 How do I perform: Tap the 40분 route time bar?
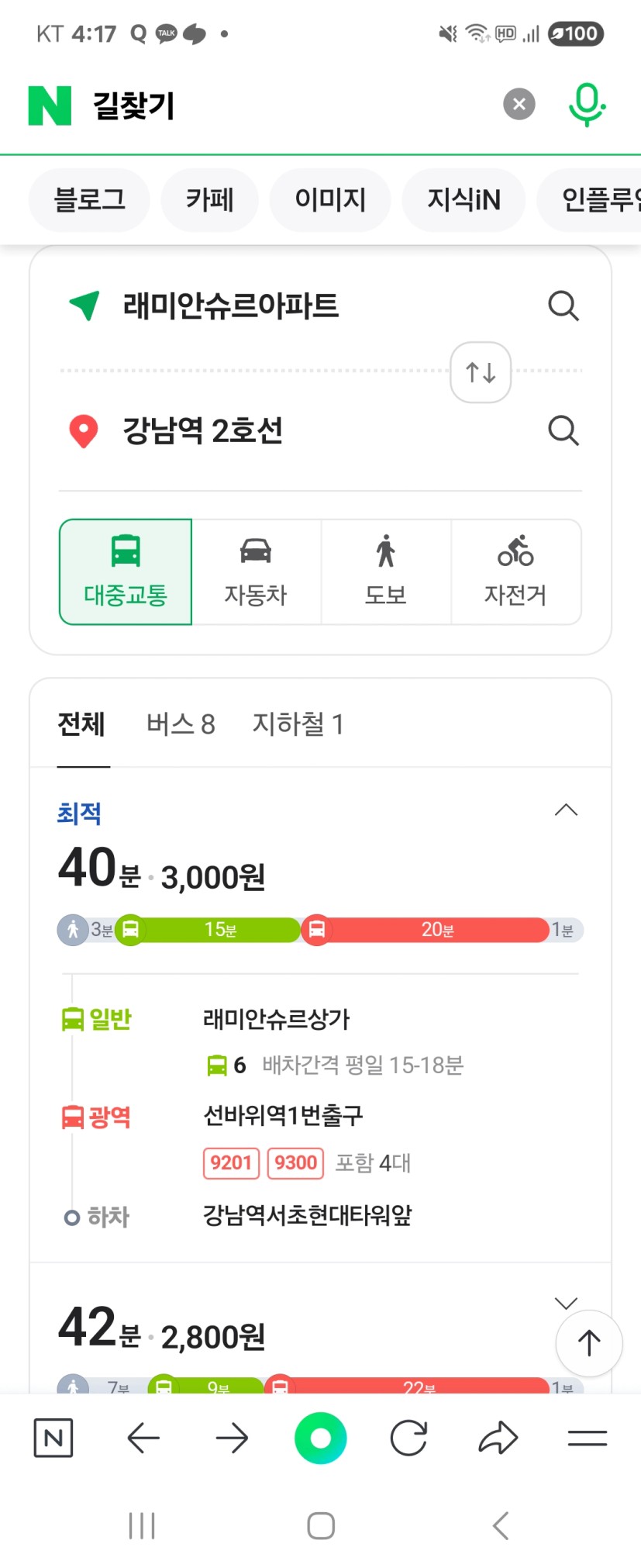point(320,929)
